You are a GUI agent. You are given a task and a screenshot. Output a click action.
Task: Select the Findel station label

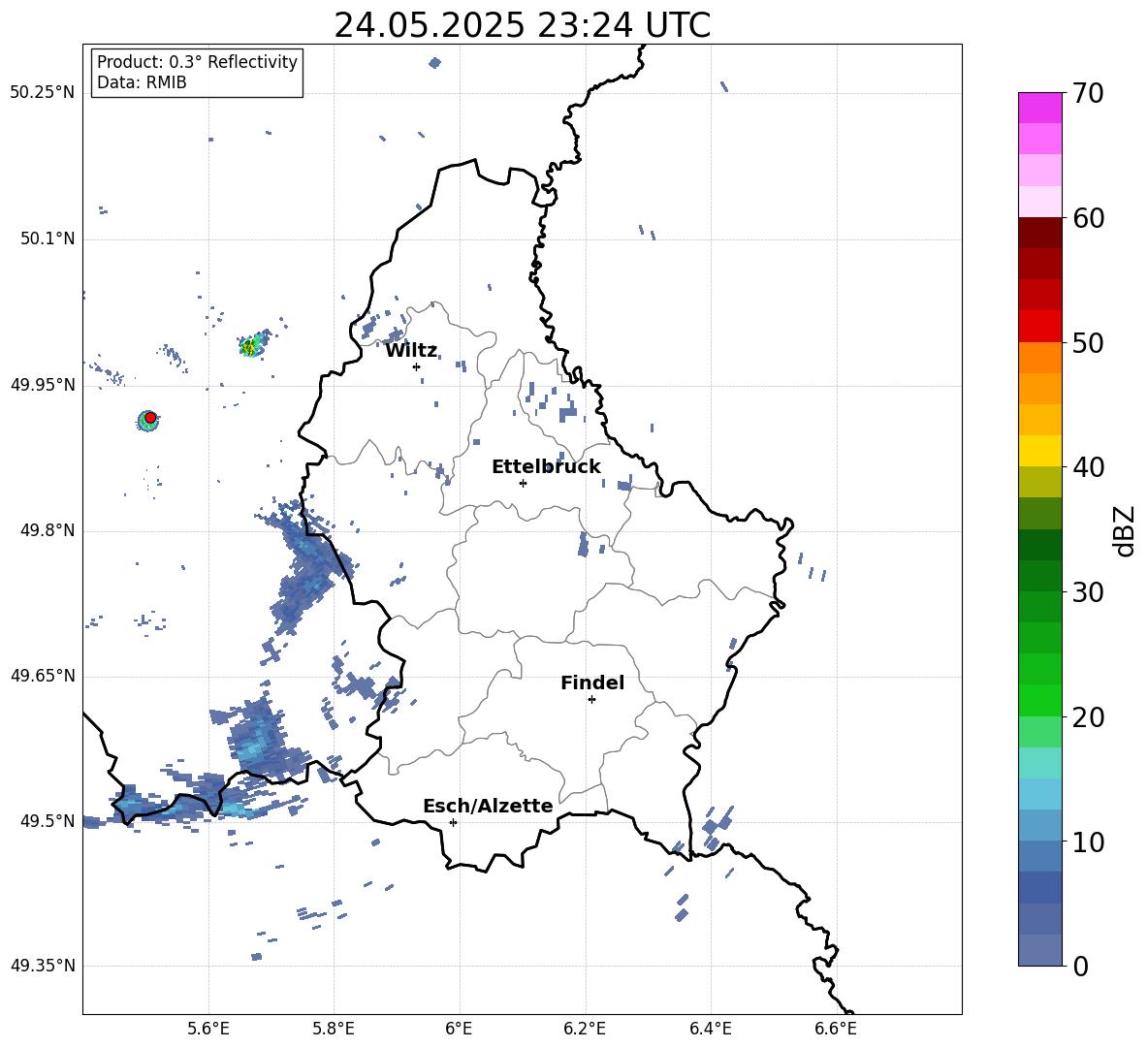click(592, 683)
